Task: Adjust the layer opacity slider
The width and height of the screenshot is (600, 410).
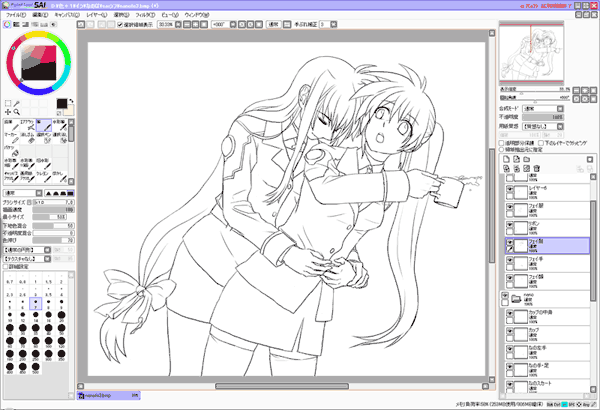Action: point(543,117)
